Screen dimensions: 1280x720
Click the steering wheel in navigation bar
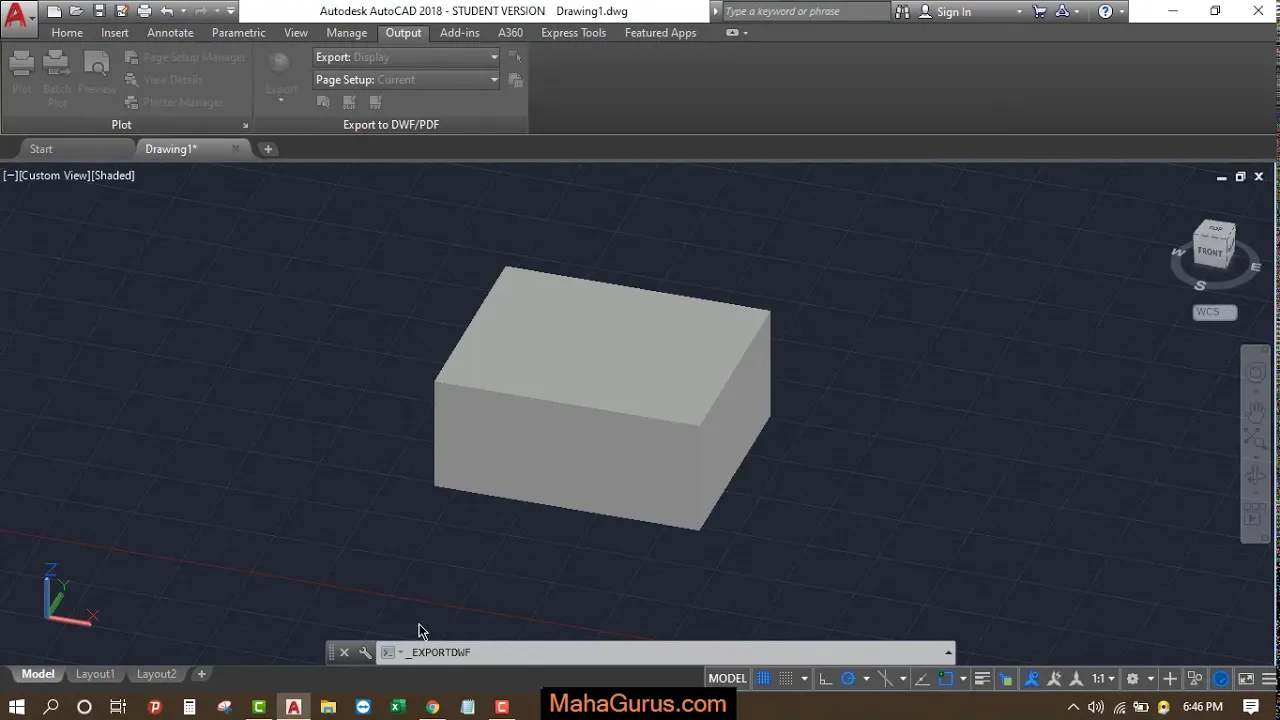[1255, 373]
